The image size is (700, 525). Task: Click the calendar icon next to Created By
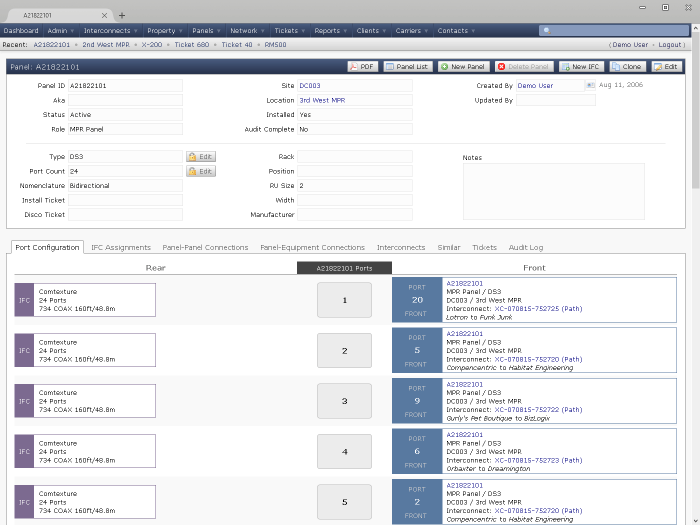click(590, 86)
